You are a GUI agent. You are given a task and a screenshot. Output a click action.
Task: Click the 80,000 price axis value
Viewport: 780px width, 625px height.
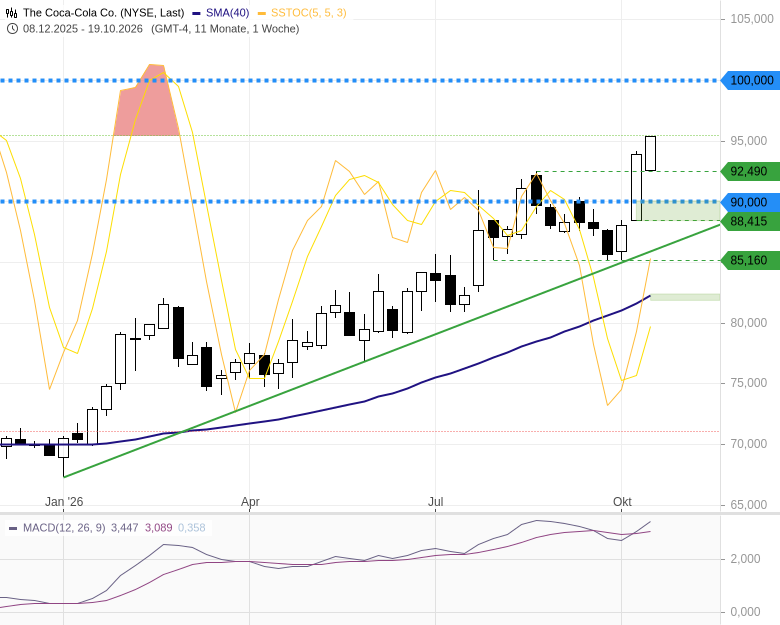749,323
